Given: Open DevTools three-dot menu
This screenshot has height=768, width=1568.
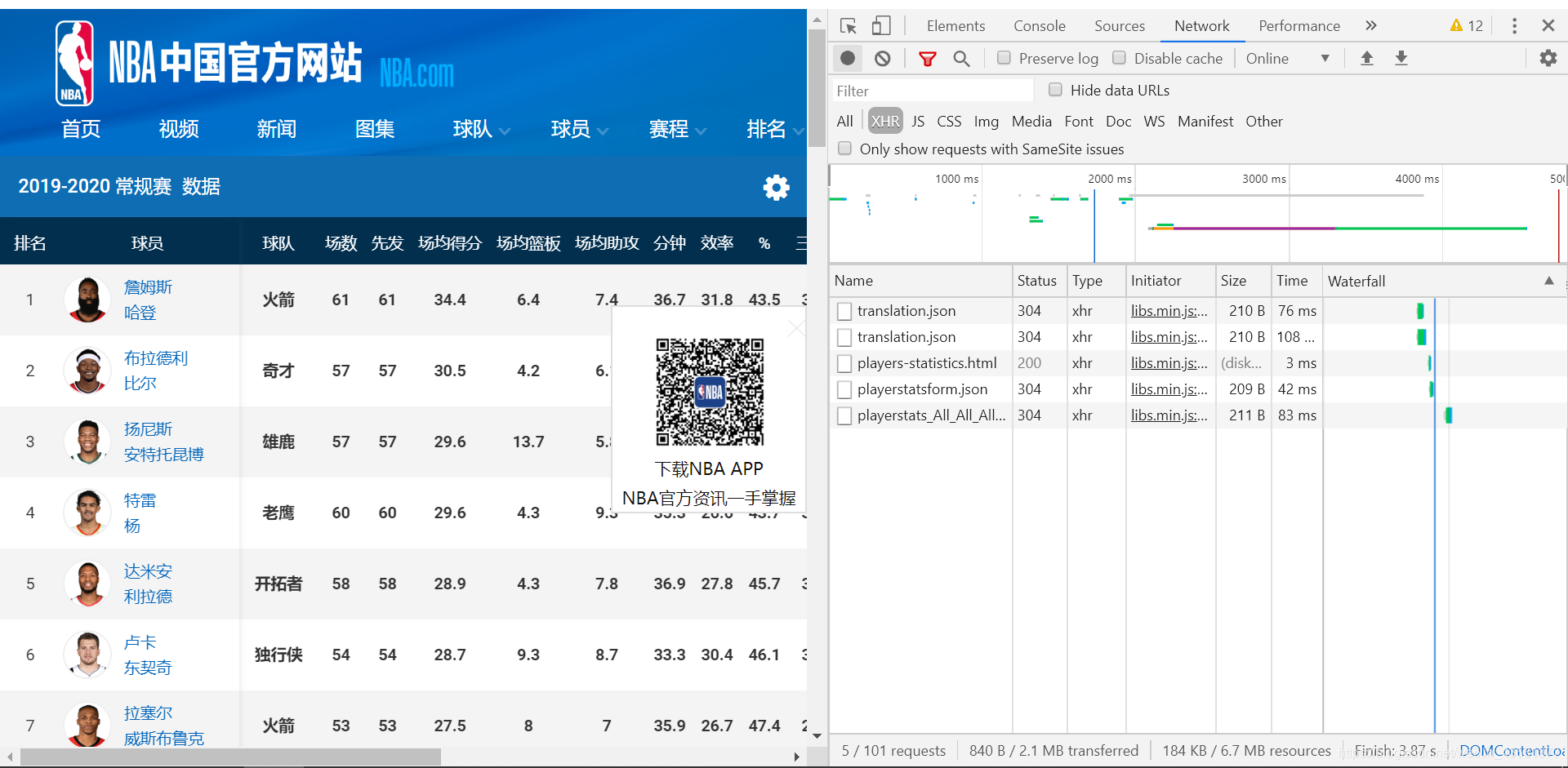Looking at the screenshot, I should click(x=1514, y=26).
